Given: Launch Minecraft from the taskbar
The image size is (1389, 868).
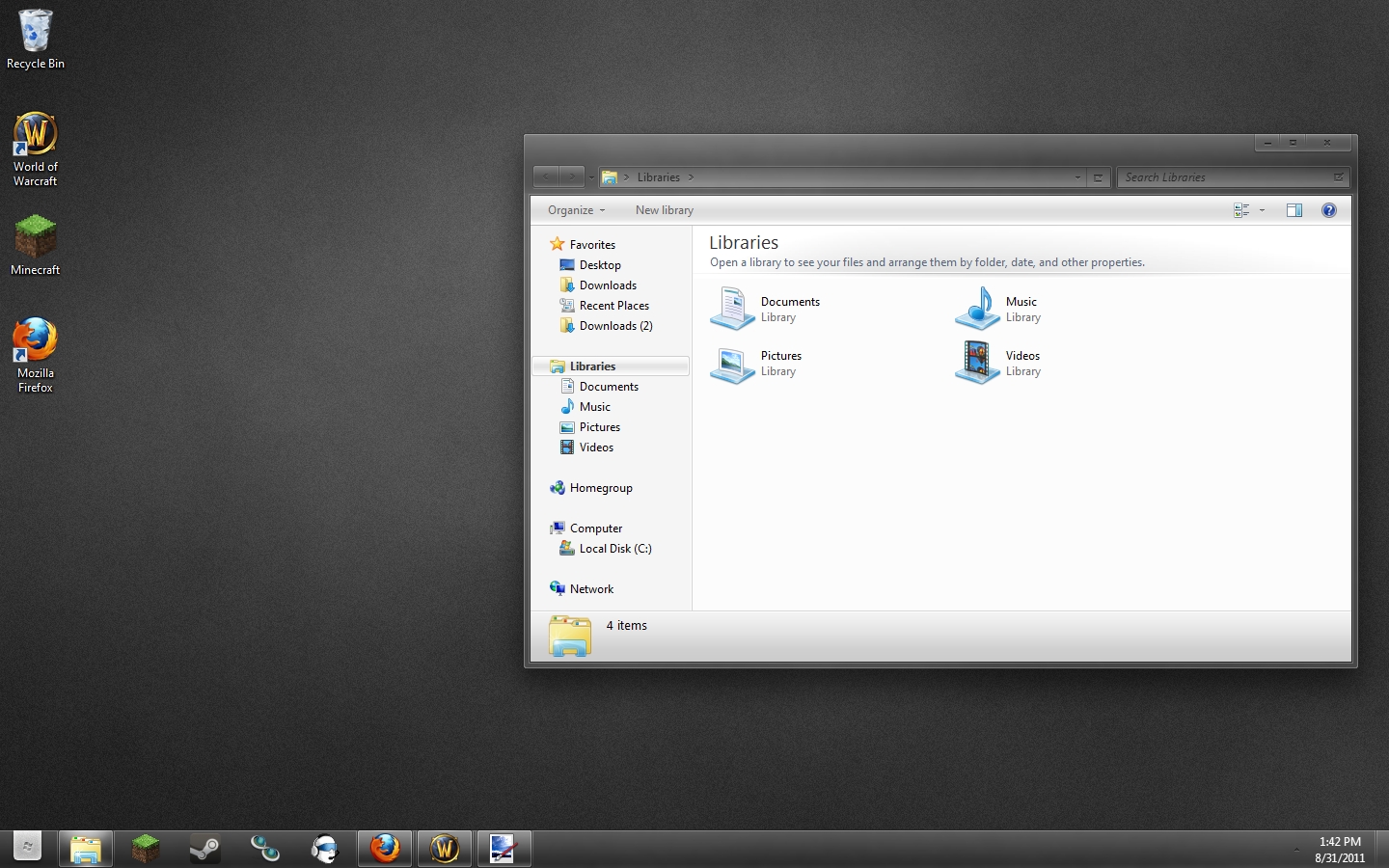Looking at the screenshot, I should (145, 848).
